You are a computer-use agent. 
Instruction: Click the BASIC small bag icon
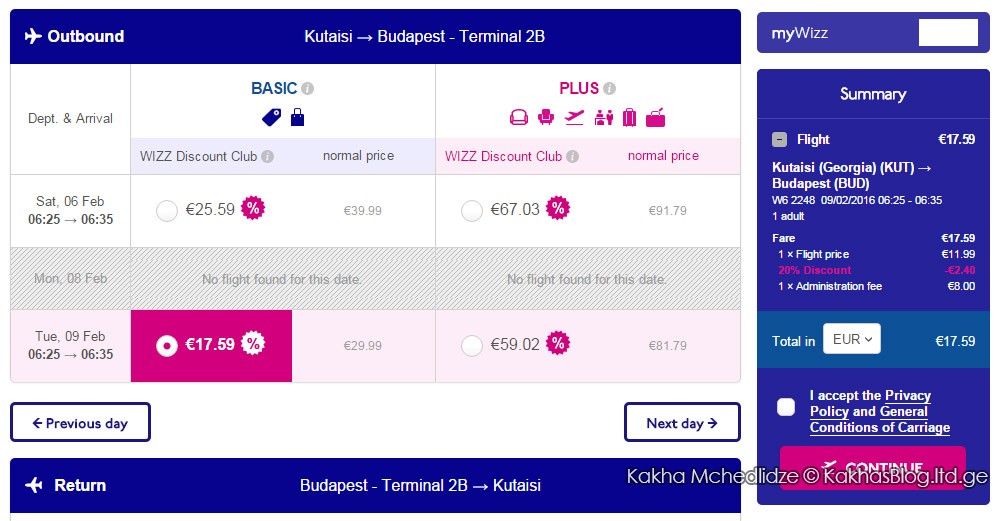coord(297,117)
